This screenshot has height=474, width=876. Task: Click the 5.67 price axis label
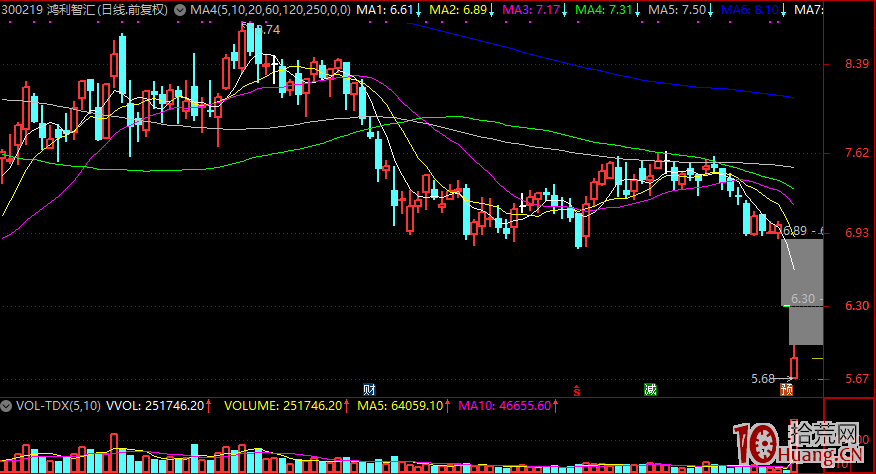pyautogui.click(x=857, y=379)
